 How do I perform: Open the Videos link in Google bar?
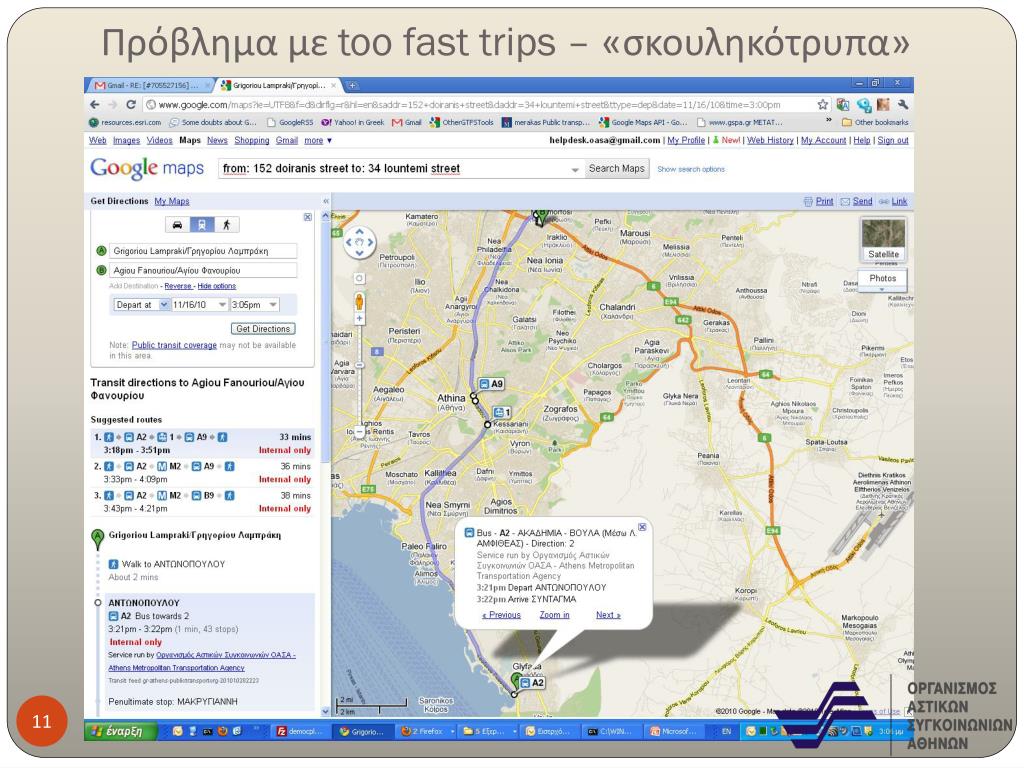159,140
